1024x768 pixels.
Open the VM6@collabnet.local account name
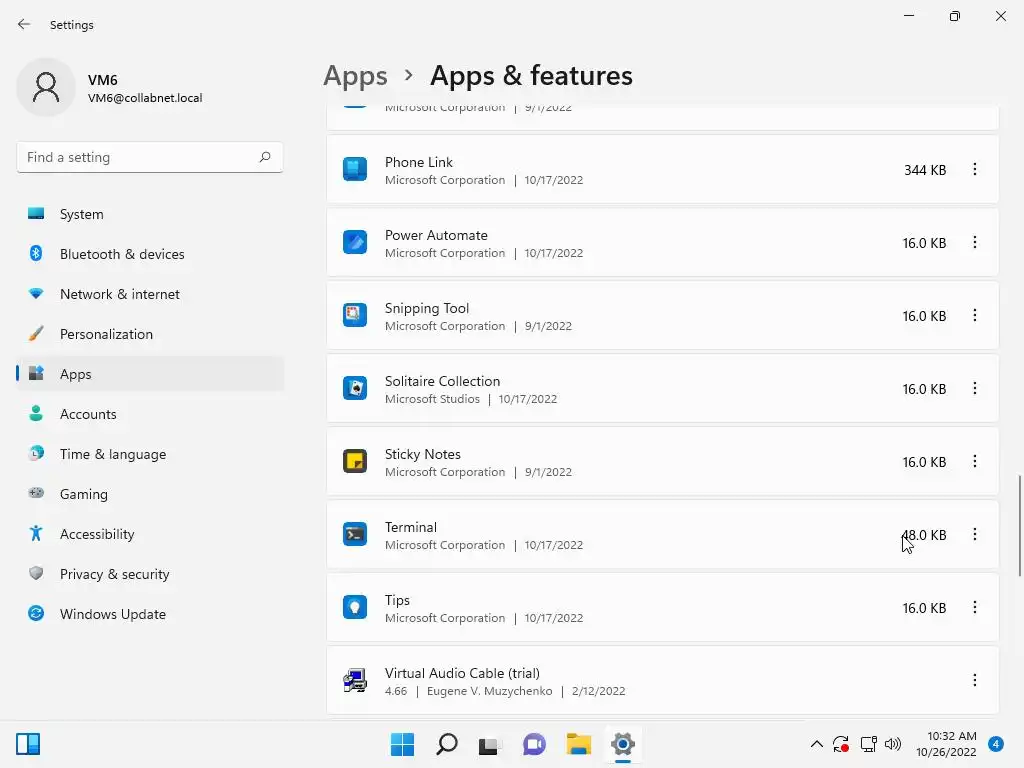click(x=145, y=98)
